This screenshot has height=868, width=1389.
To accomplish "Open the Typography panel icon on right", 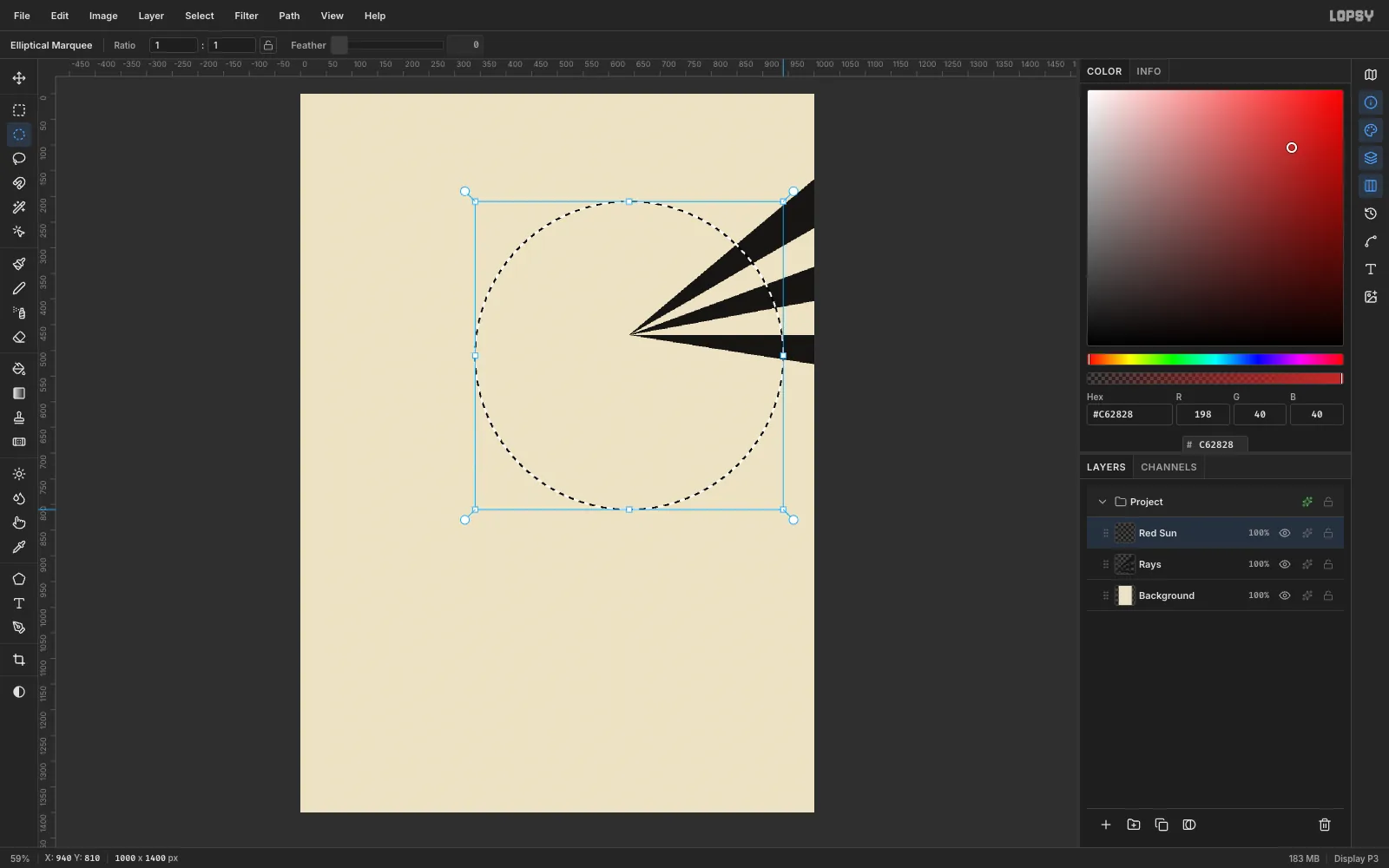I will [x=1371, y=269].
